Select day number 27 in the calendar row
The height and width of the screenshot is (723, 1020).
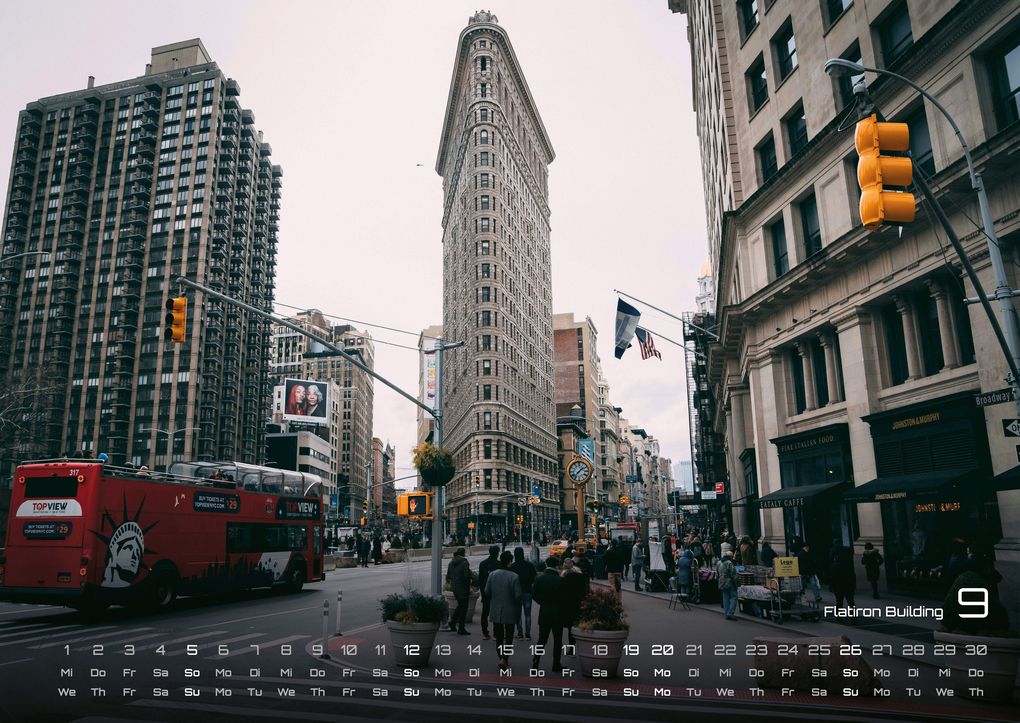click(x=881, y=649)
